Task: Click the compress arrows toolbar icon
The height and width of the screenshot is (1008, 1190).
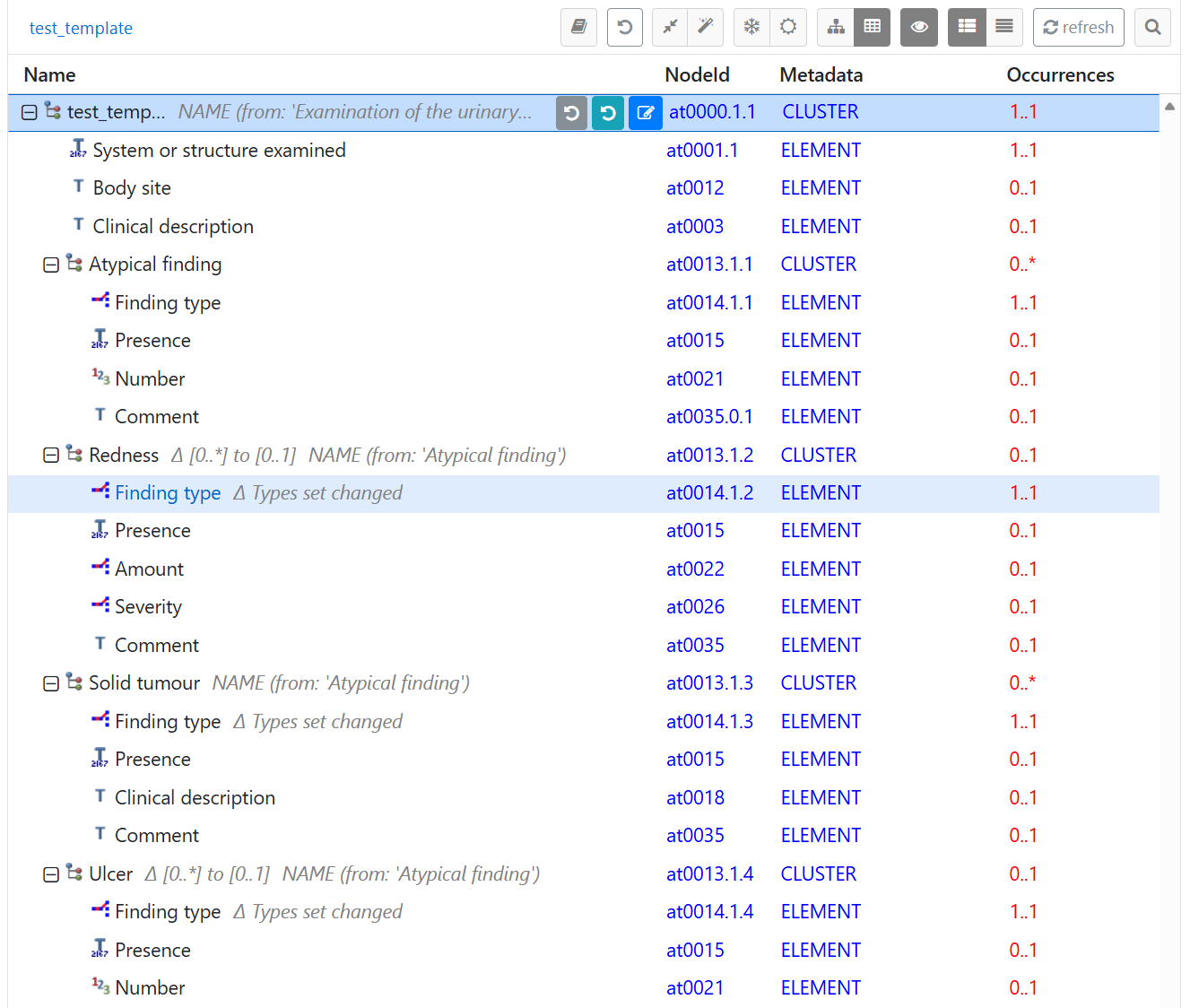Action: pyautogui.click(x=670, y=27)
